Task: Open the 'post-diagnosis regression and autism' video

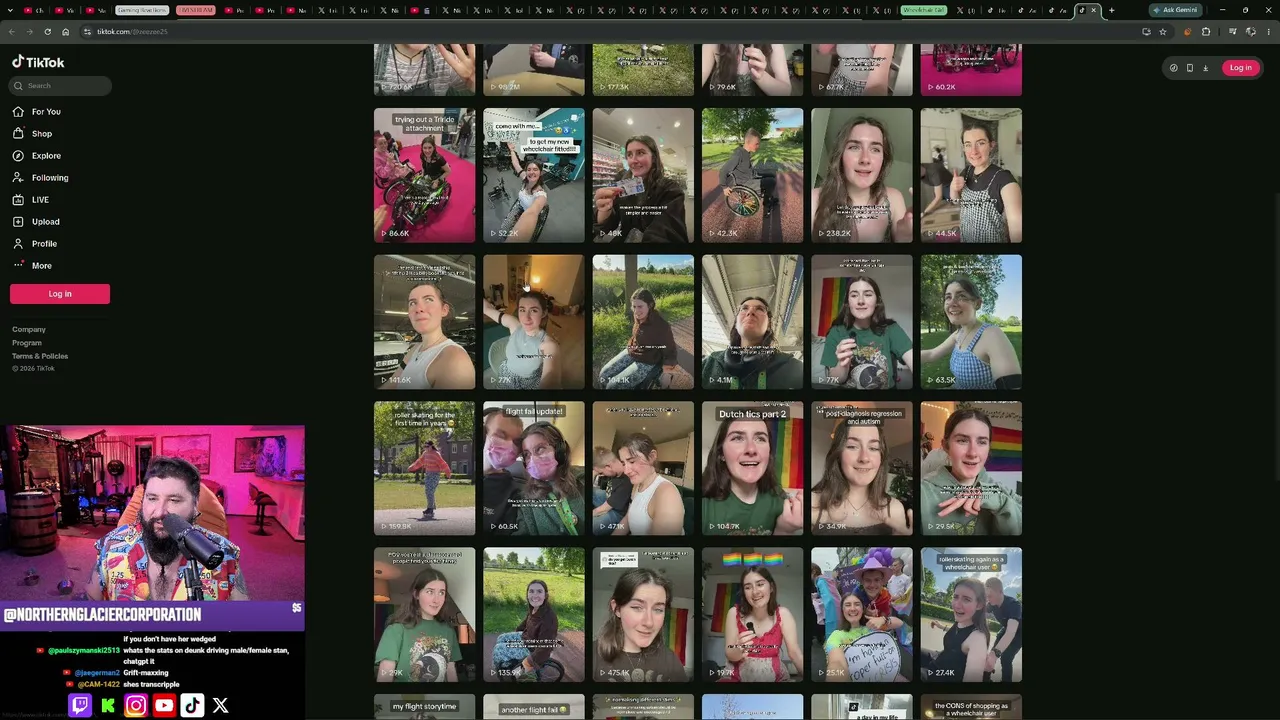Action: [x=862, y=468]
